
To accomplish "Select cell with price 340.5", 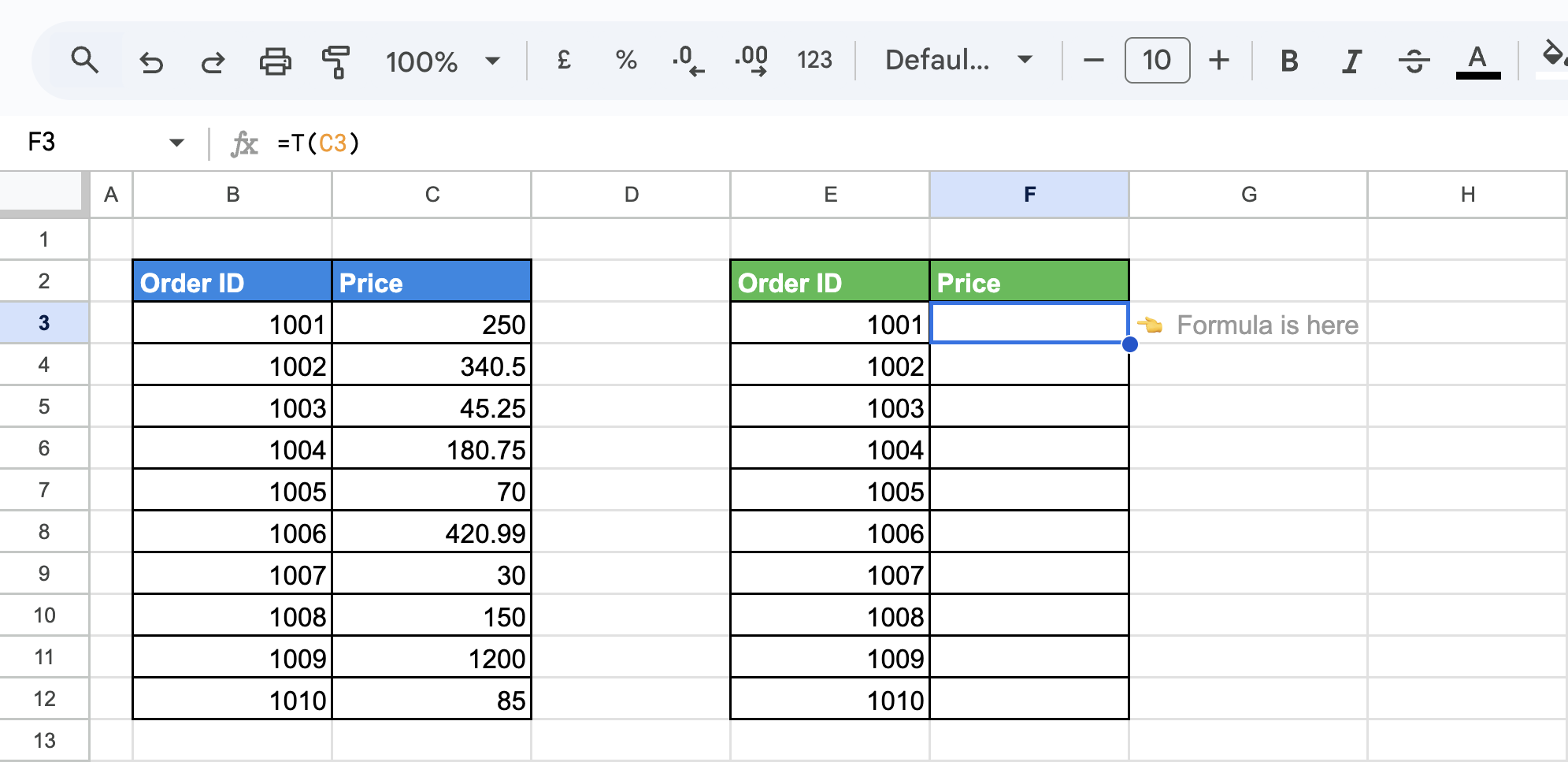I will pos(432,365).
